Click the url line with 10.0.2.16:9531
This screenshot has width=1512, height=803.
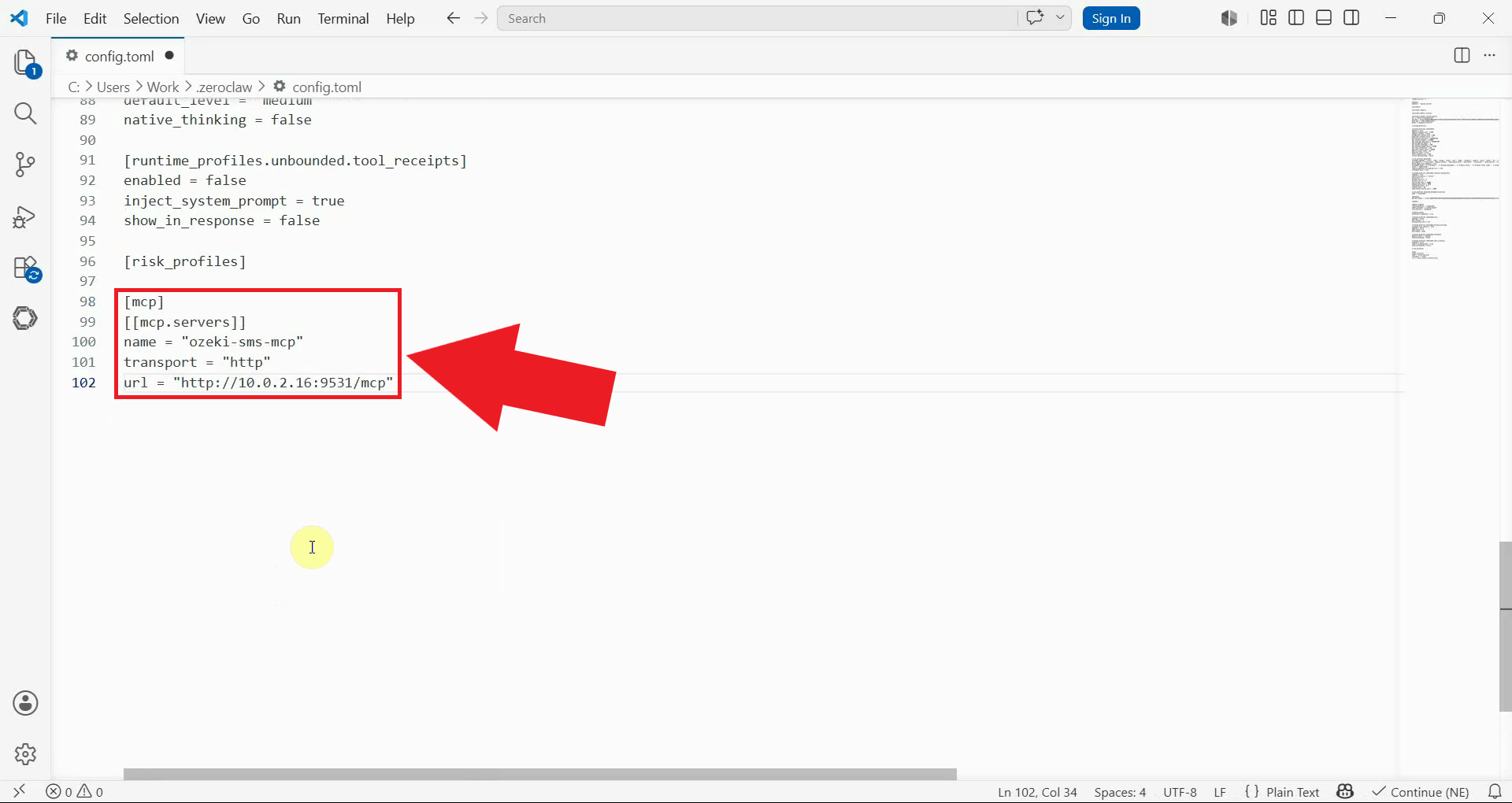point(258,383)
